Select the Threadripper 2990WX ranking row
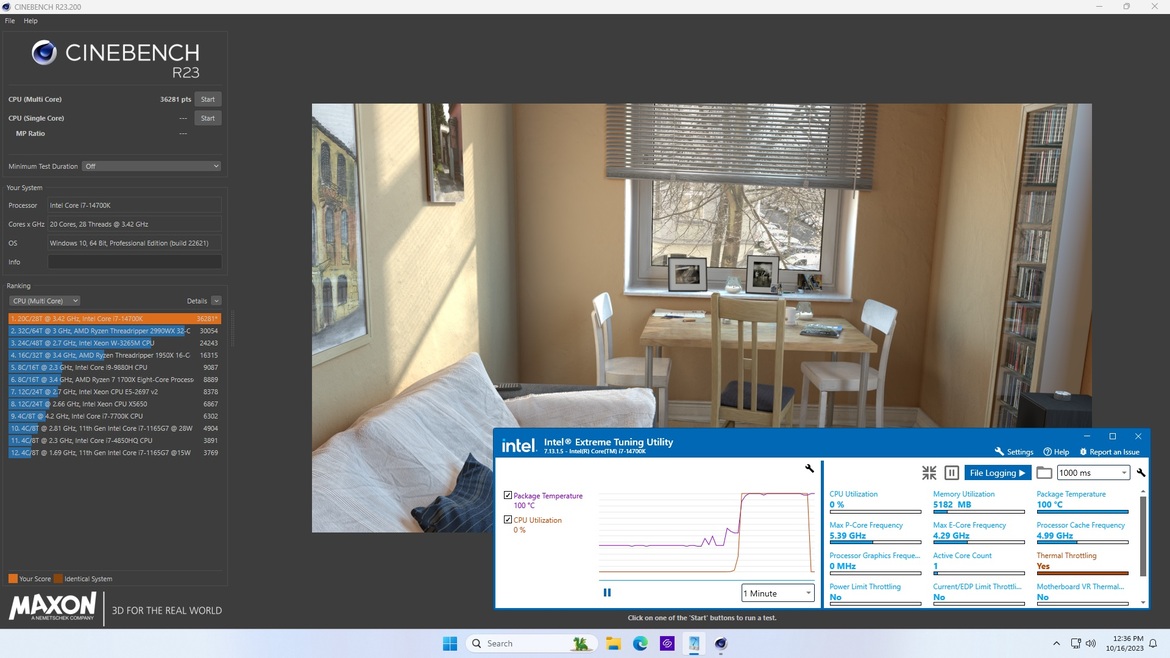Viewport: 1170px width, 658px height. pyautogui.click(x=114, y=330)
